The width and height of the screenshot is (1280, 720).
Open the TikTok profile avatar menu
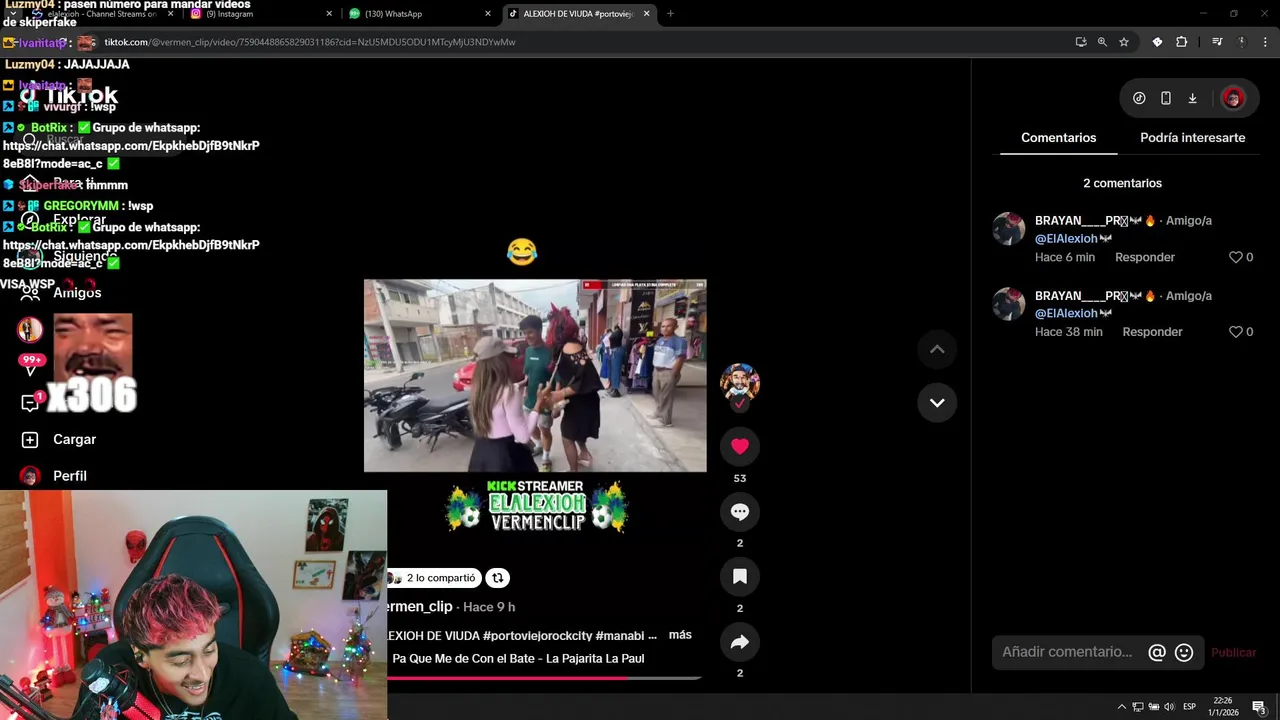(1233, 98)
